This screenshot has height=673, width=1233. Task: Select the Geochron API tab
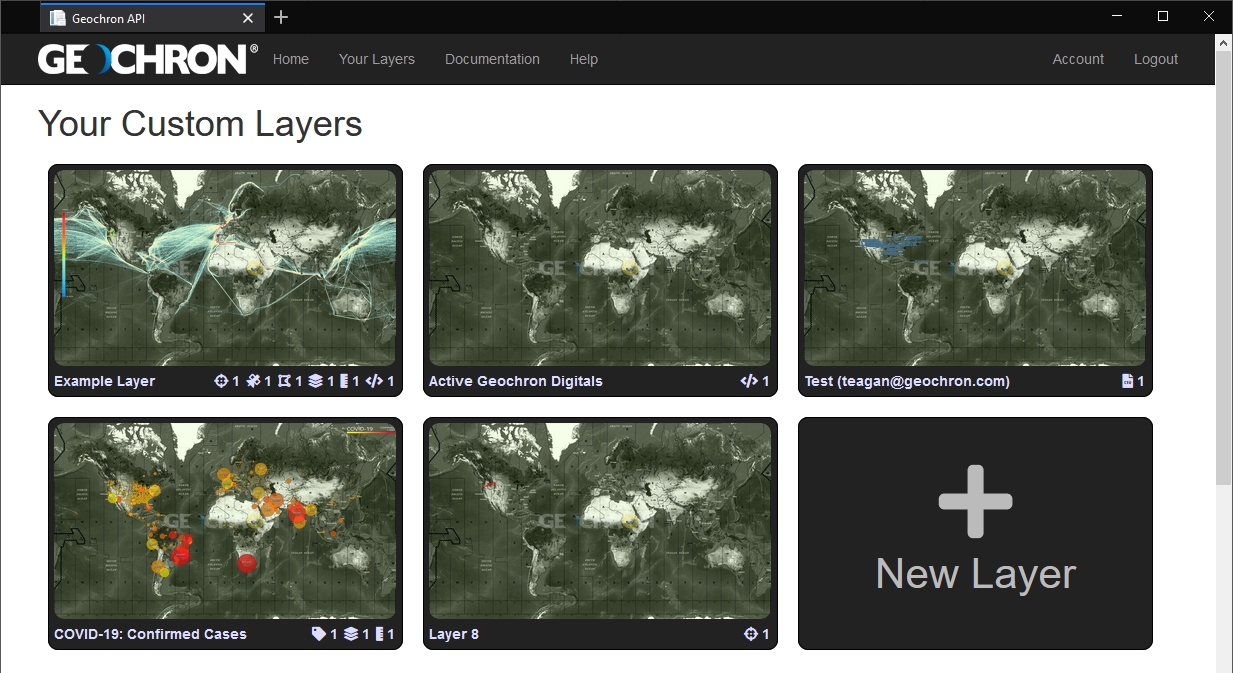[153, 18]
